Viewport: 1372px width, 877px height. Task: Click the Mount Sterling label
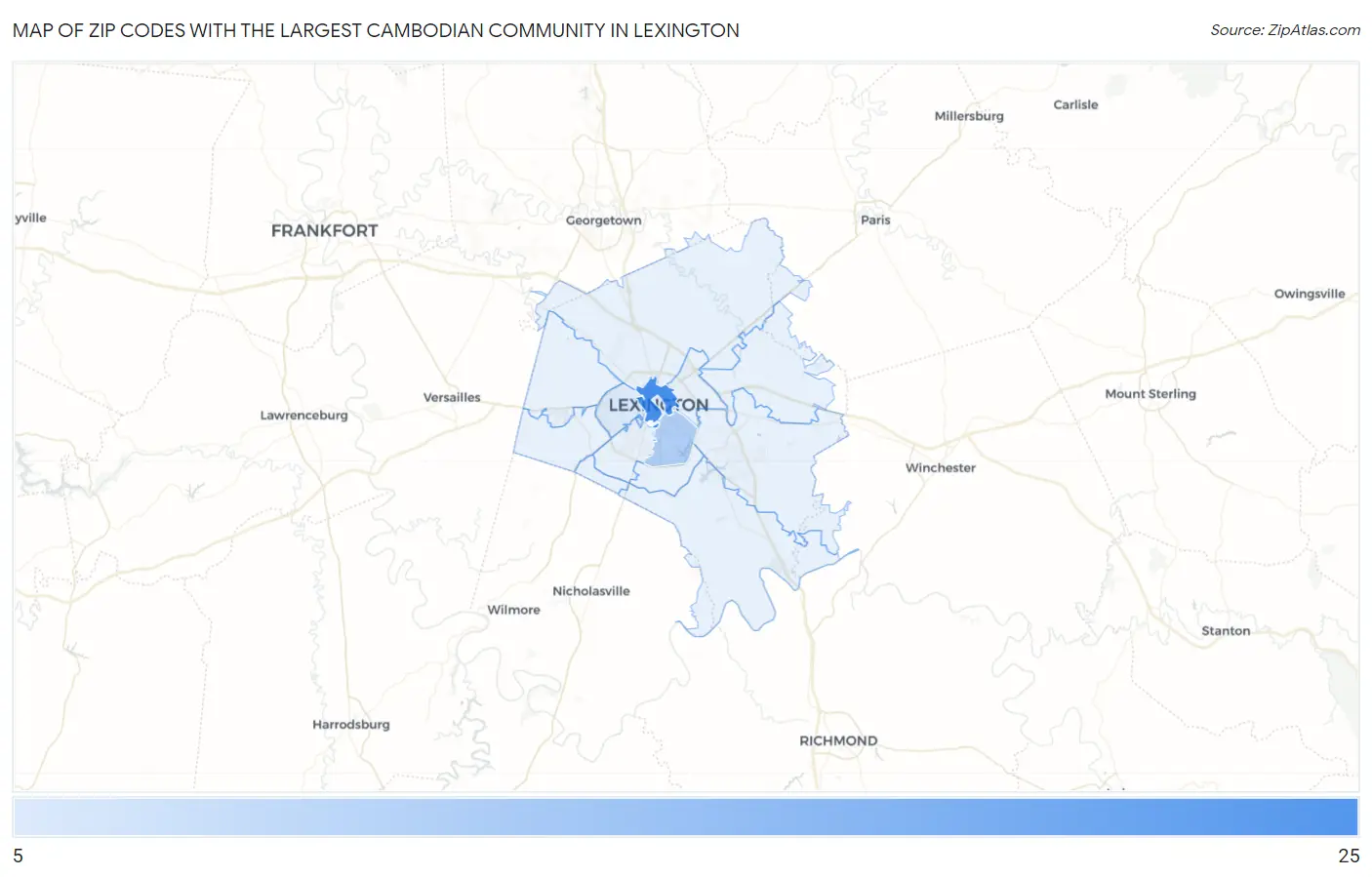click(x=1150, y=394)
